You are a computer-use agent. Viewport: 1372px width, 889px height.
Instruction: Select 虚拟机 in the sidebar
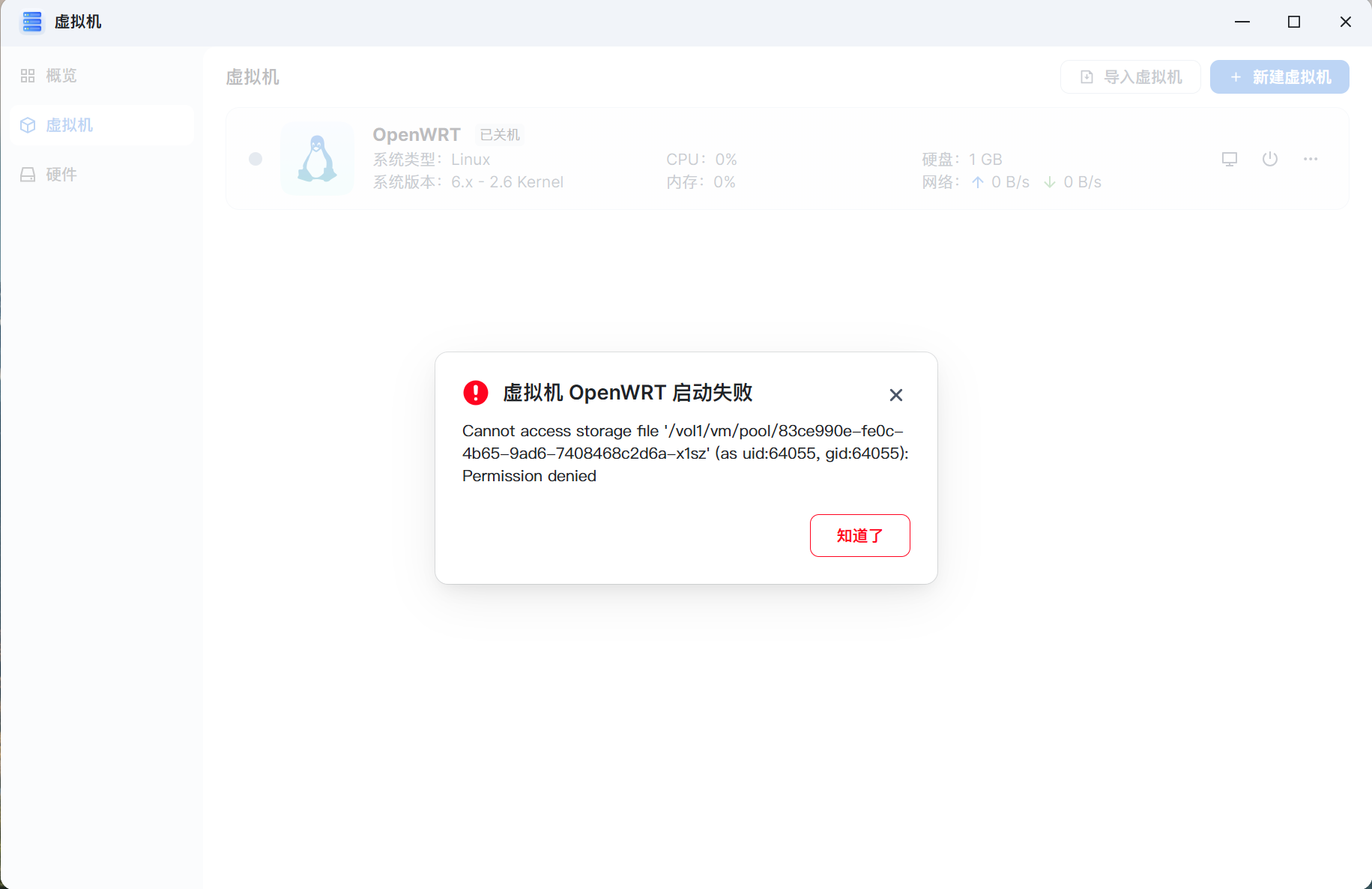(x=103, y=125)
